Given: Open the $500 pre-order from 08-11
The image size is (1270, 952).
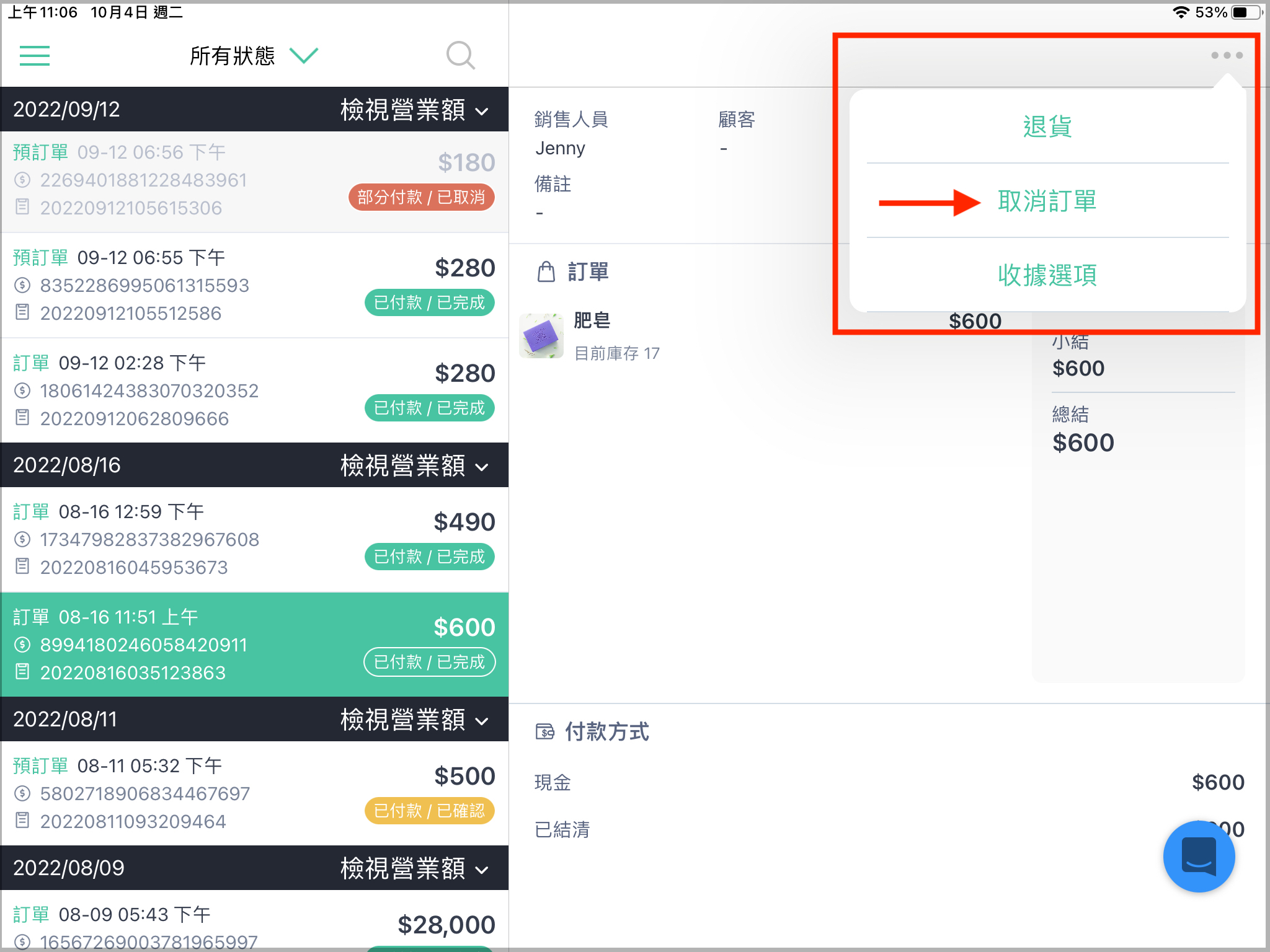Looking at the screenshot, I should (x=254, y=794).
